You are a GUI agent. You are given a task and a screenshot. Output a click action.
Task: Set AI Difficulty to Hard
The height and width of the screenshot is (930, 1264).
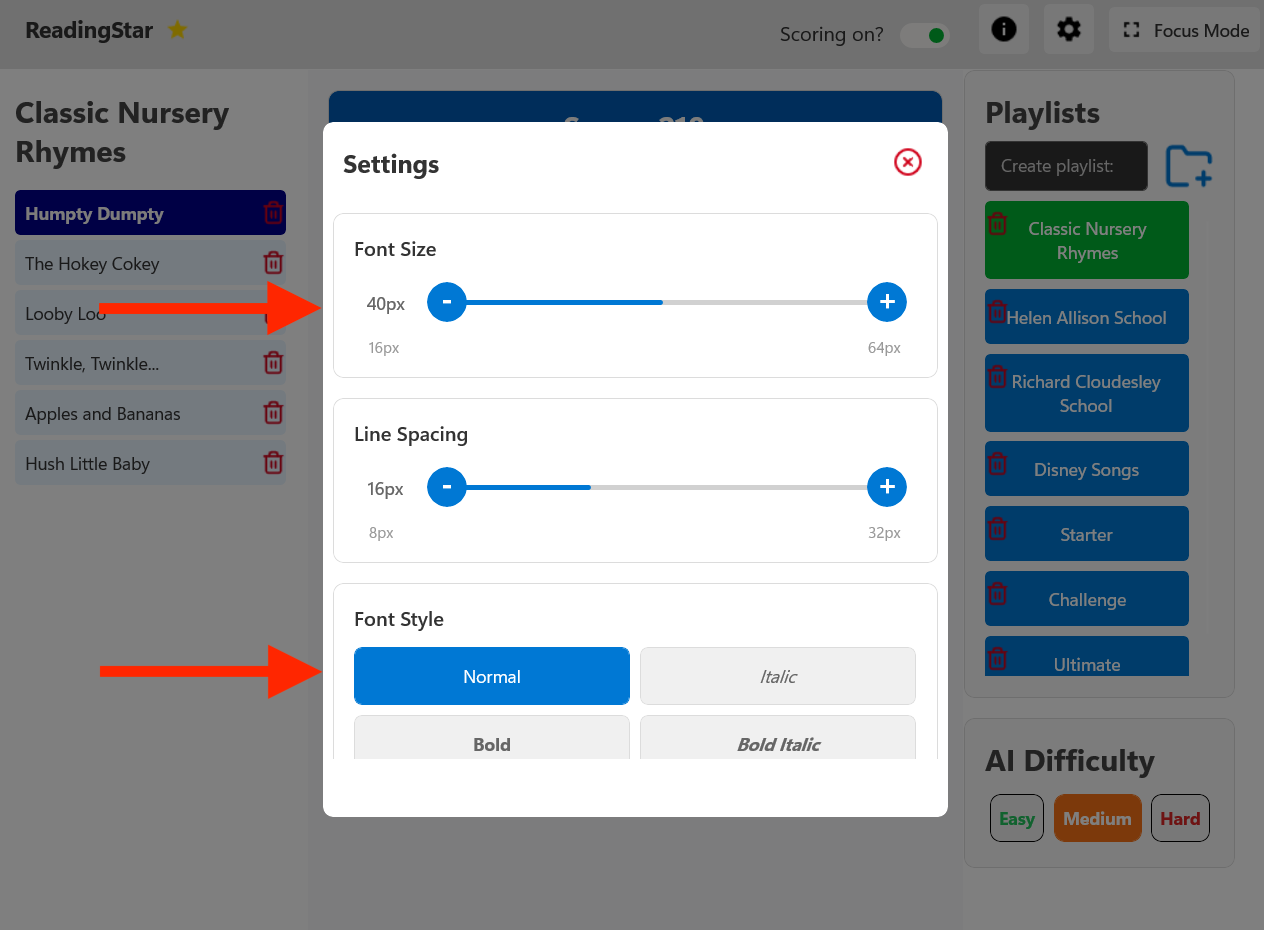point(1180,819)
